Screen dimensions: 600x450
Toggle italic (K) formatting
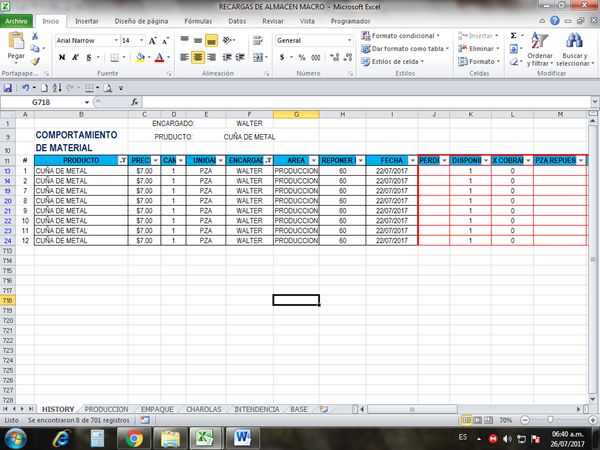[75, 58]
